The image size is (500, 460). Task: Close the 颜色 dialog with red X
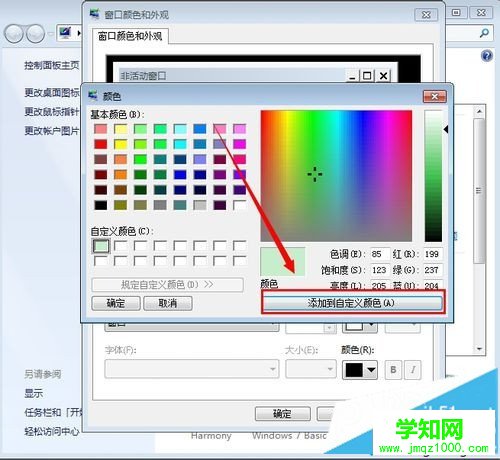[434, 96]
